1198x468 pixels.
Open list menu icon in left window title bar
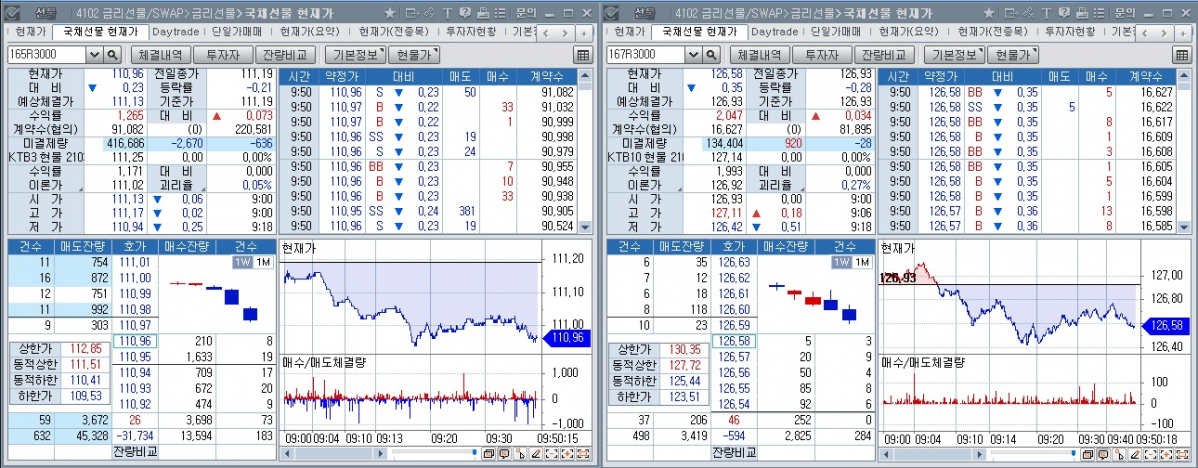(x=500, y=13)
